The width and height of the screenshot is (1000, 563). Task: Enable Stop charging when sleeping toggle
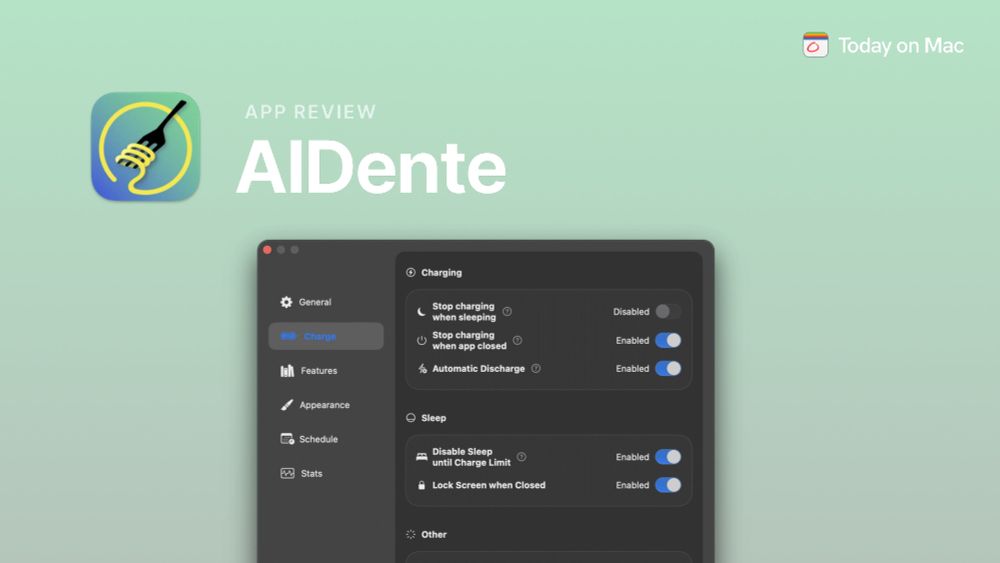point(668,312)
